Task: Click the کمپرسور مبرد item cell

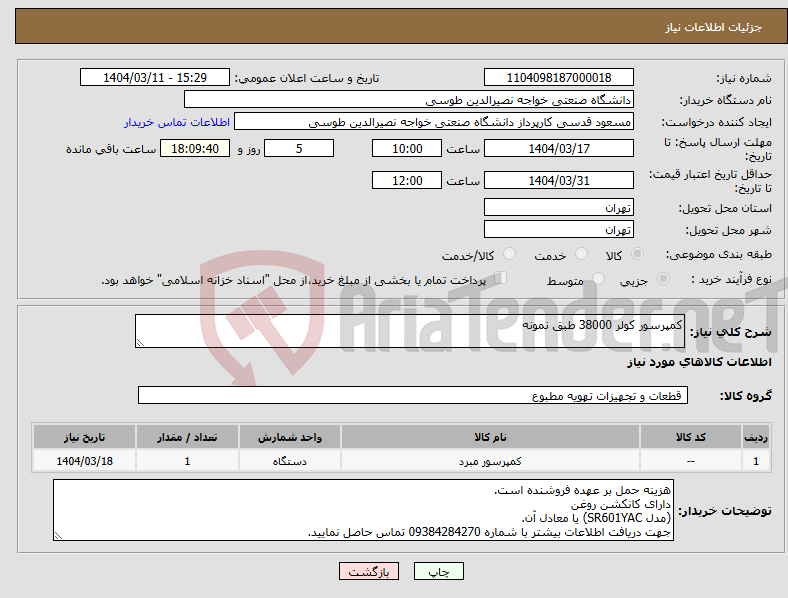Action: point(490,461)
